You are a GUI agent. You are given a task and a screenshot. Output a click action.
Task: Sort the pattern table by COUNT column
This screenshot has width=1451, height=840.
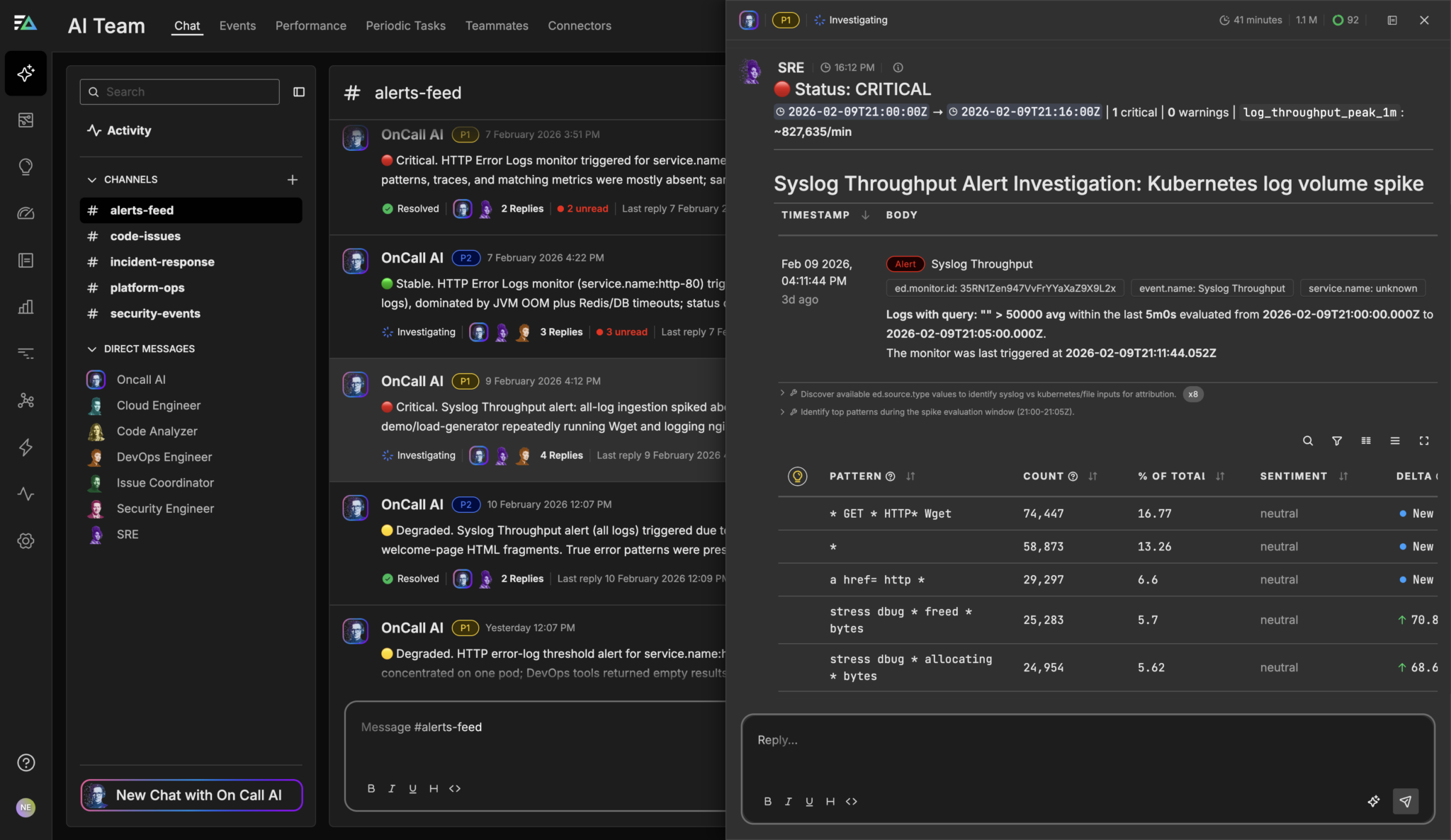pyautogui.click(x=1091, y=476)
